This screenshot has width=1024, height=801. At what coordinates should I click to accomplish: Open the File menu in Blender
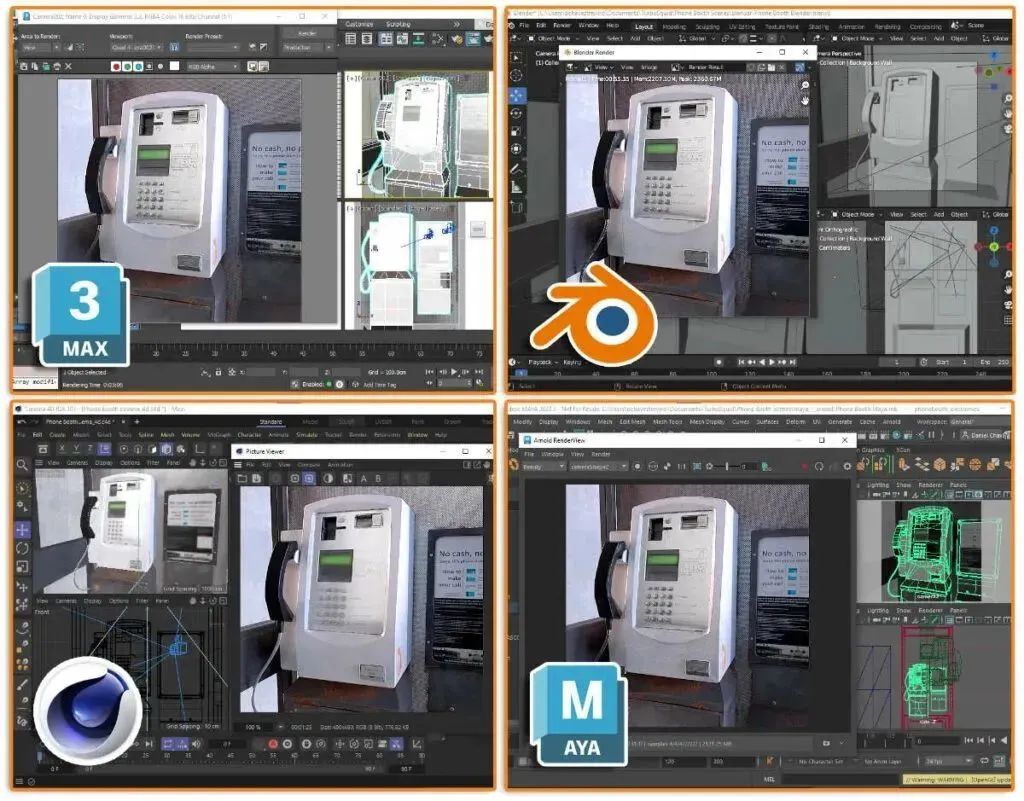click(x=524, y=25)
